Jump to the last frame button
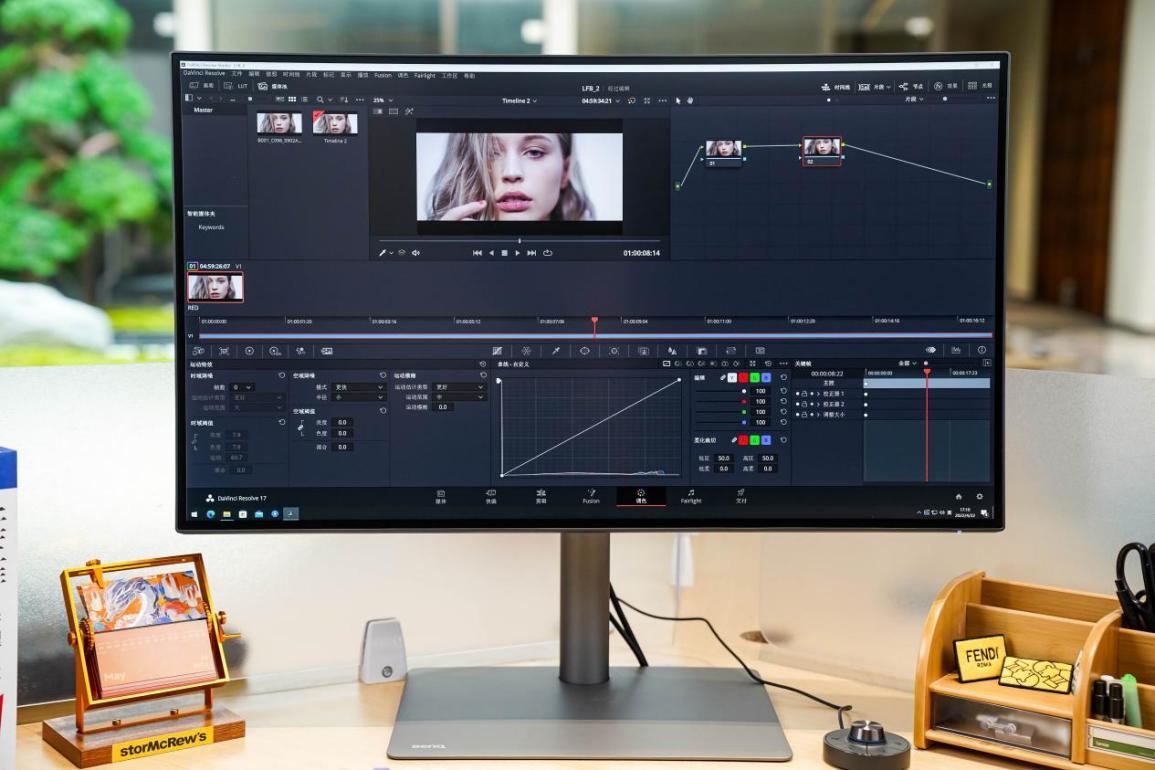Viewport: 1155px width, 770px height. (x=531, y=253)
